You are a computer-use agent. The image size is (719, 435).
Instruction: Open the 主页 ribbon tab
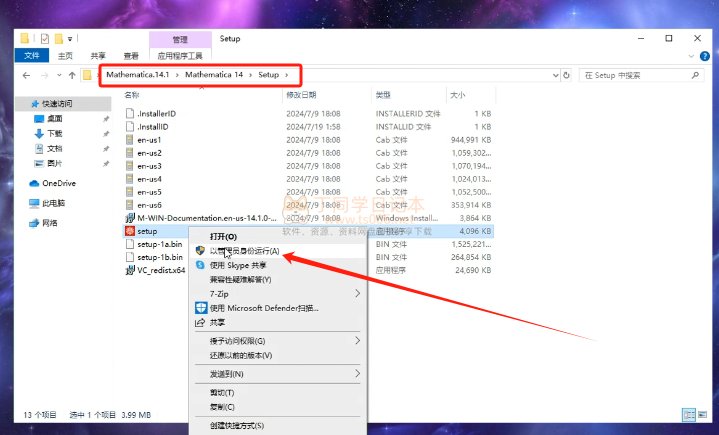click(65, 55)
